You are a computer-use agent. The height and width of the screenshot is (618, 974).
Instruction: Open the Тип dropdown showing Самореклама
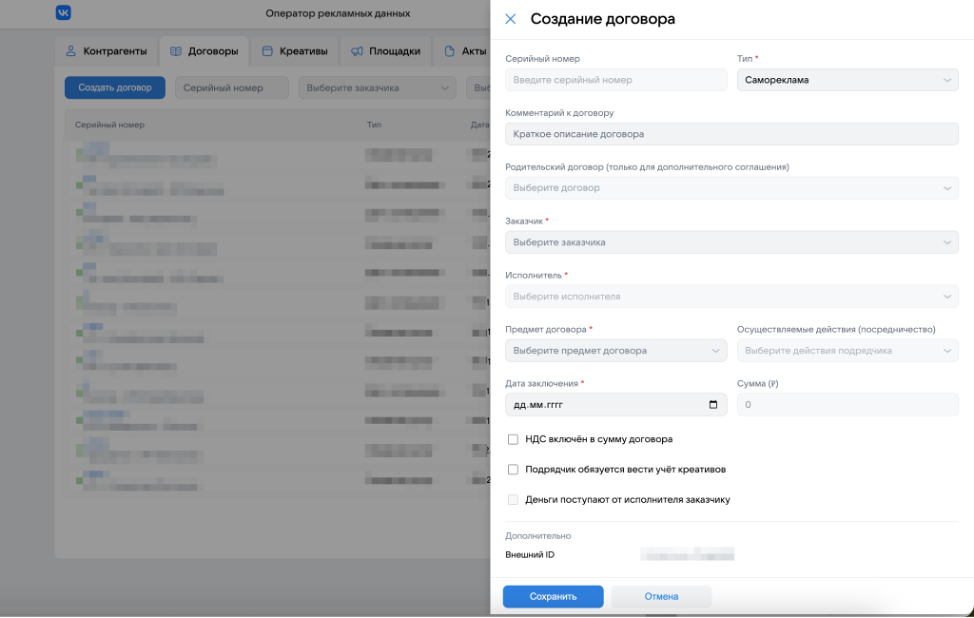[x=847, y=80]
